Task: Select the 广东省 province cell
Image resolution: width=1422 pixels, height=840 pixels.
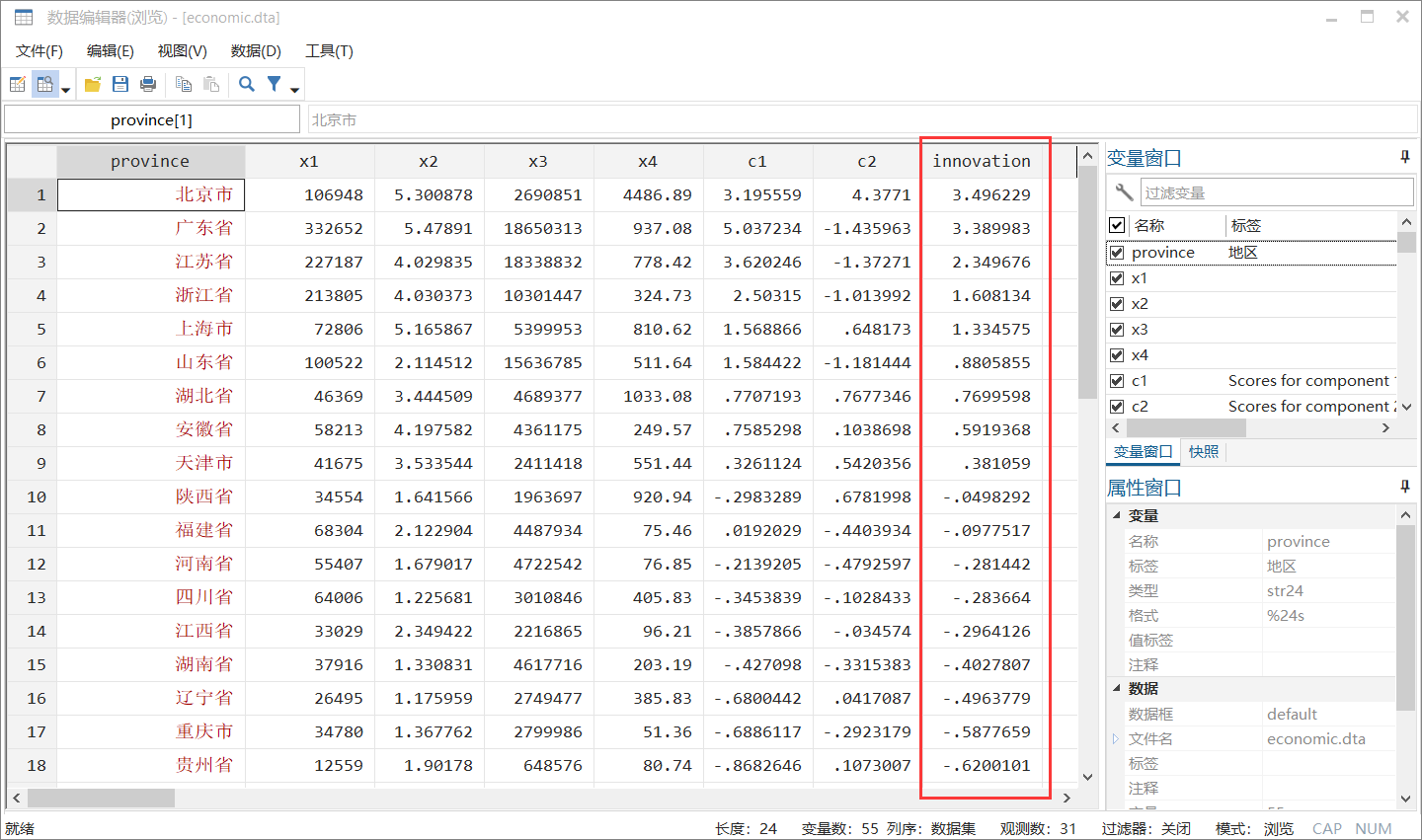Action: 151,228
